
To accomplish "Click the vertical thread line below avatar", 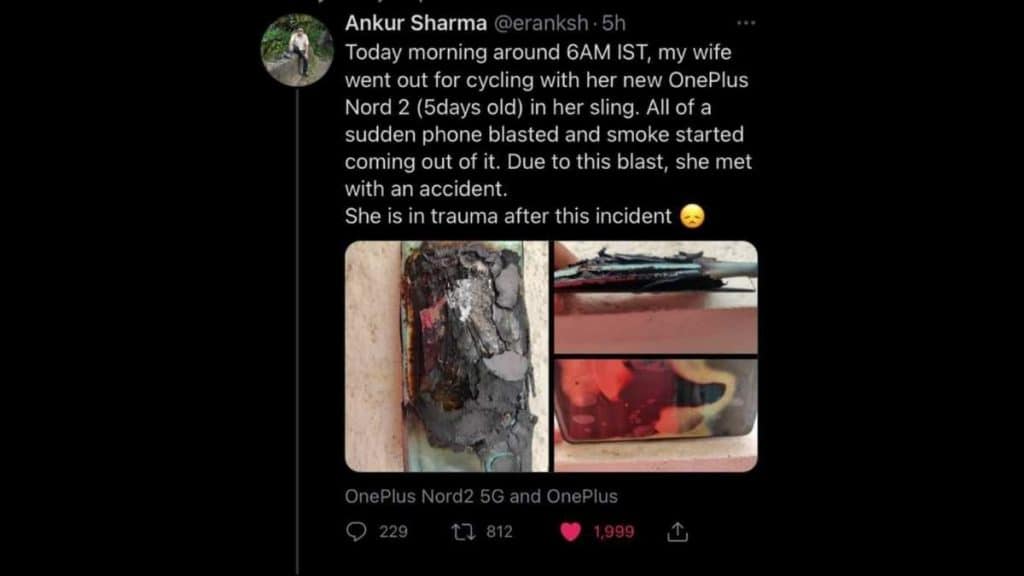I will tap(298, 332).
